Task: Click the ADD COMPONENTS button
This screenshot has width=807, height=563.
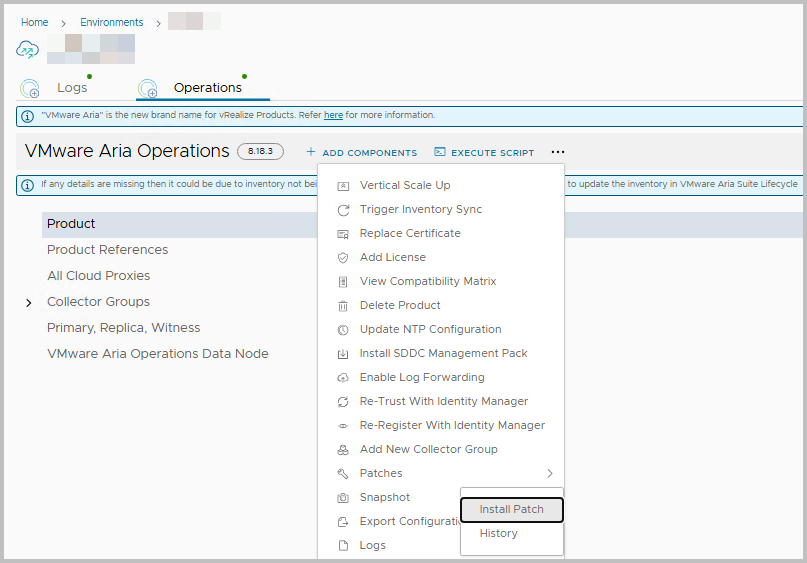Action: point(362,153)
